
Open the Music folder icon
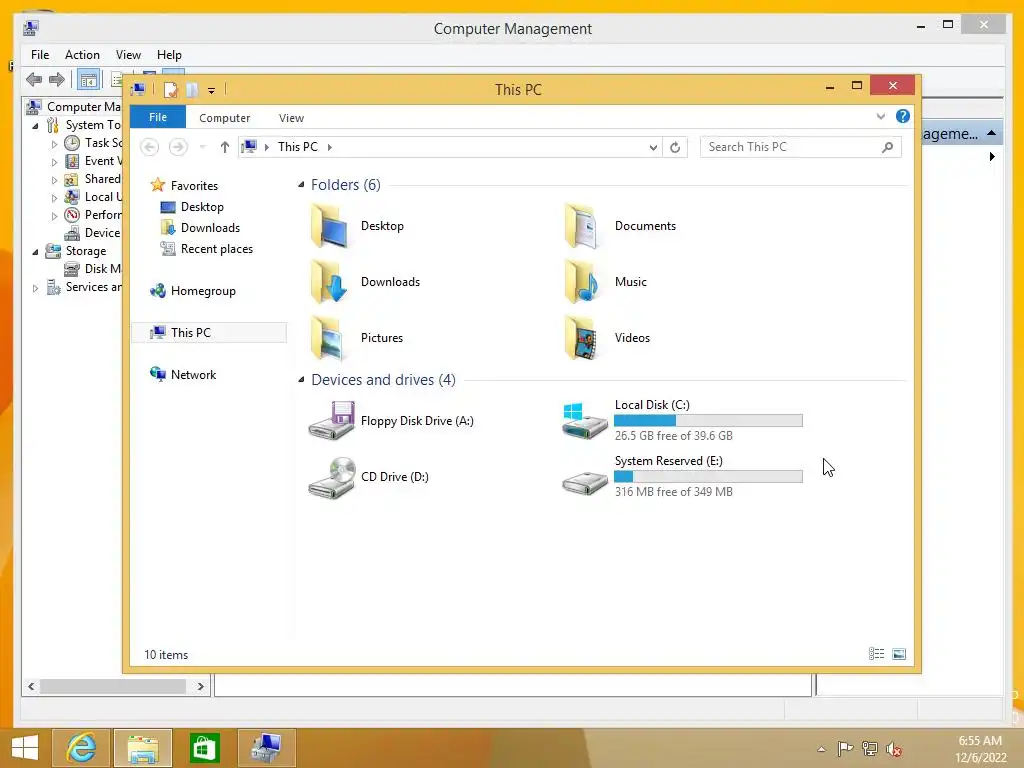(583, 282)
